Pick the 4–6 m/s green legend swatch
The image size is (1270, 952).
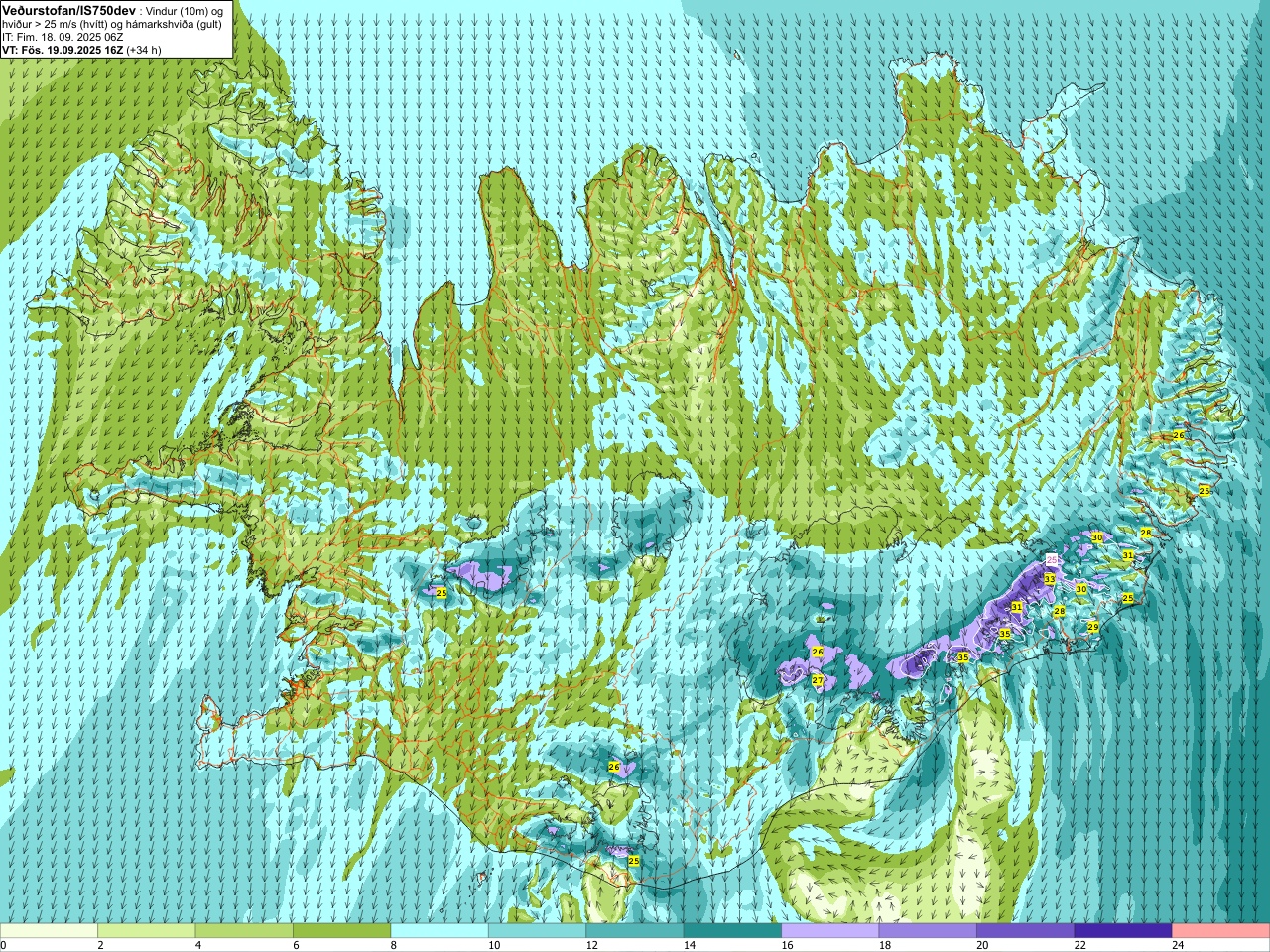pyautogui.click(x=244, y=931)
